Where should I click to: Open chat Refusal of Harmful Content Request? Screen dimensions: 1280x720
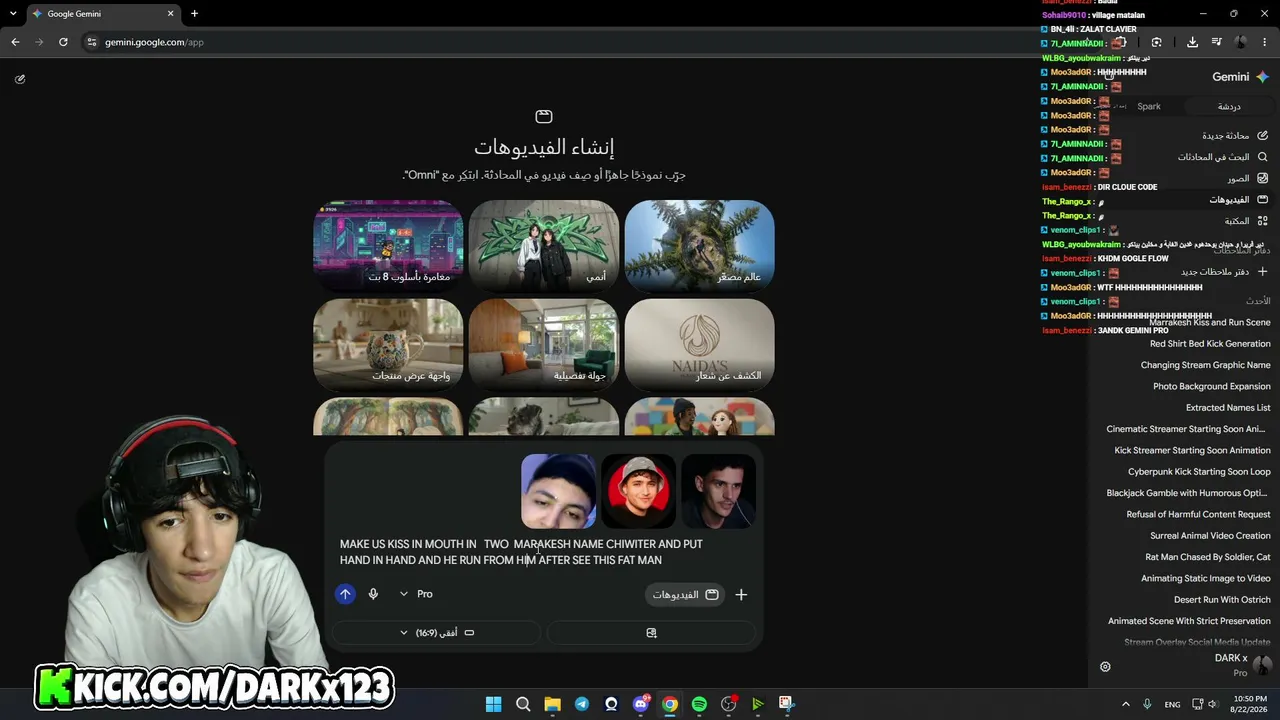tap(1198, 514)
